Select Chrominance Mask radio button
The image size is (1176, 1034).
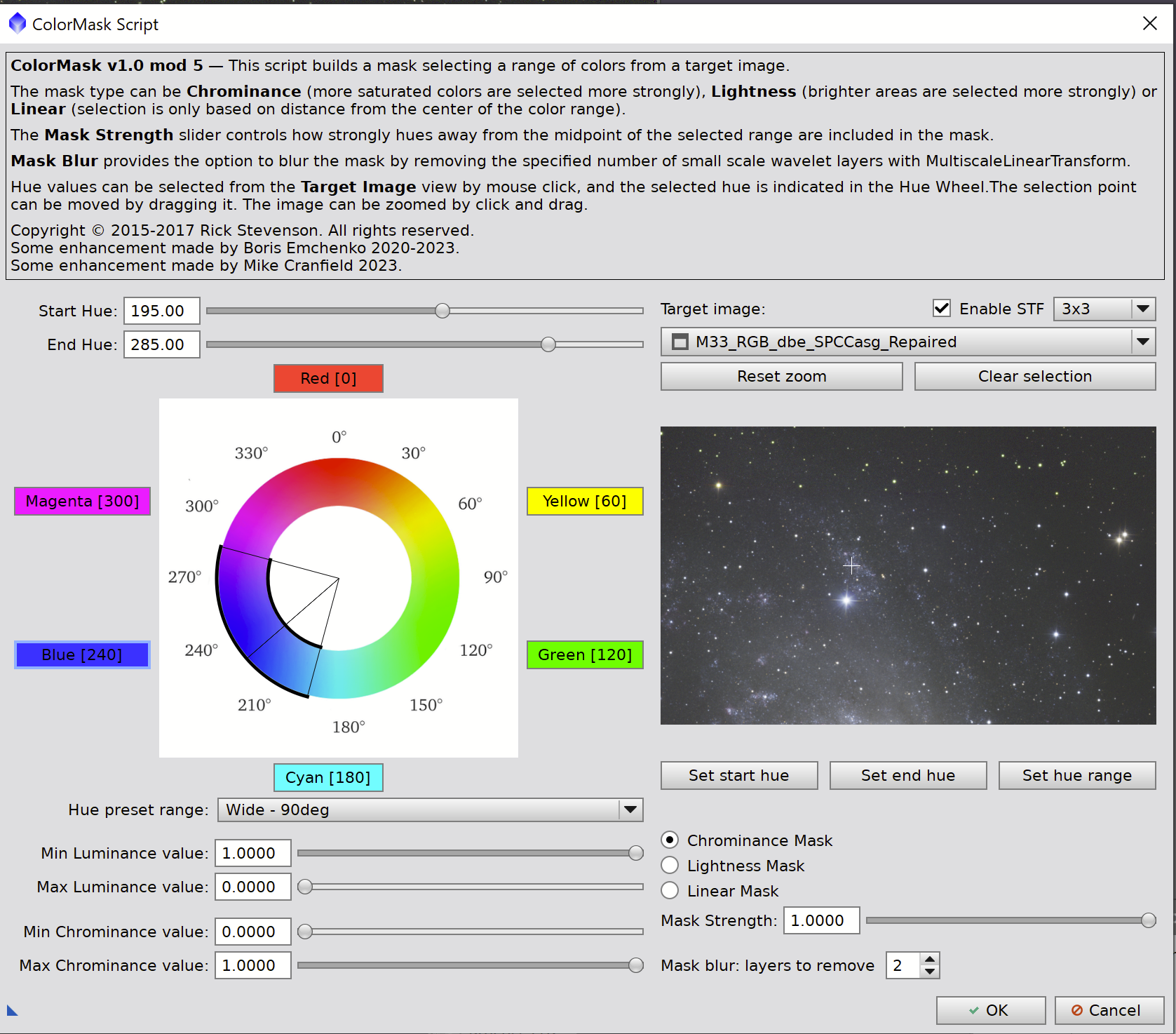click(x=670, y=840)
